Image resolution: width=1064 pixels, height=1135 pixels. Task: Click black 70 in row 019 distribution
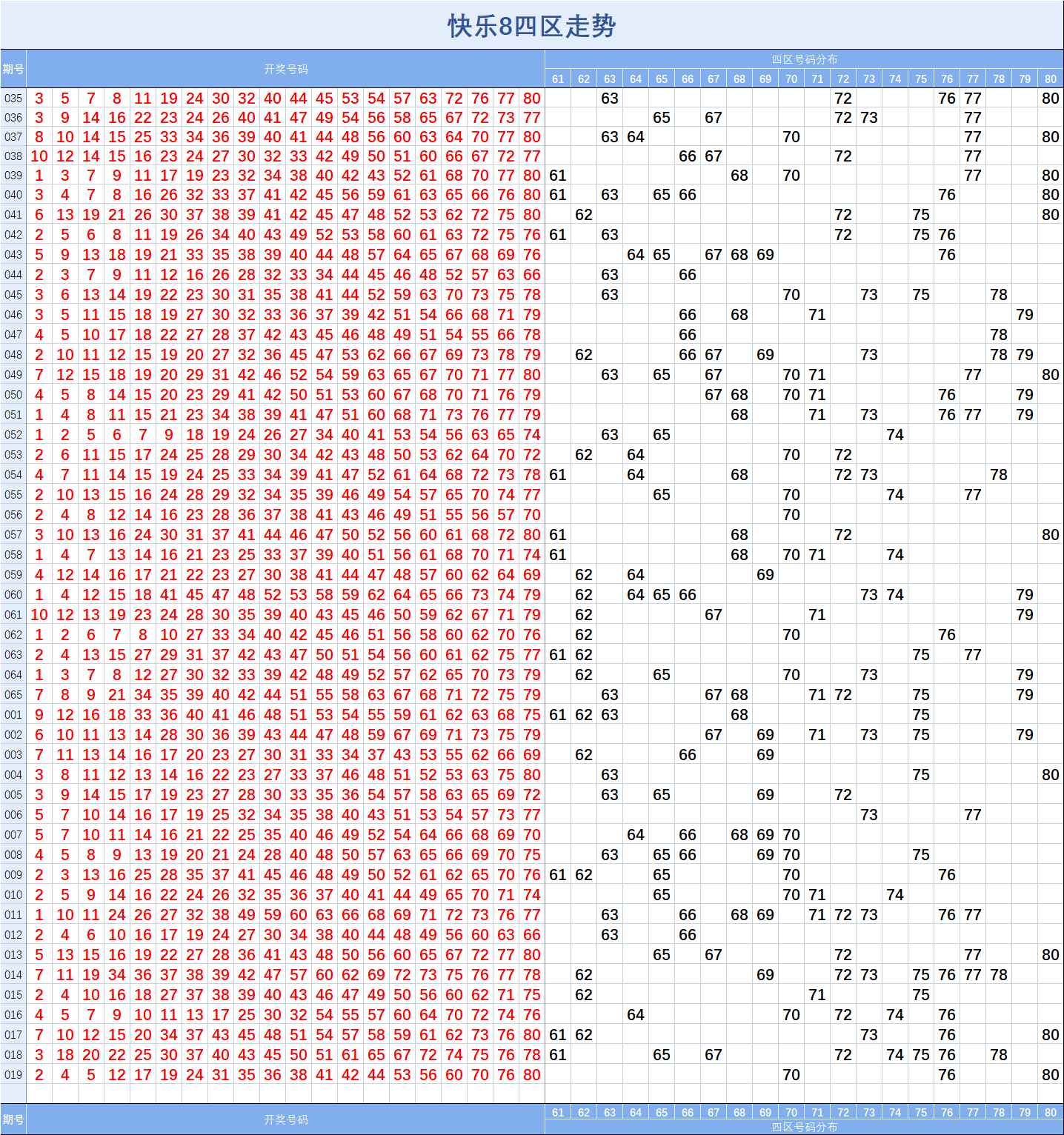pyautogui.click(x=791, y=1075)
